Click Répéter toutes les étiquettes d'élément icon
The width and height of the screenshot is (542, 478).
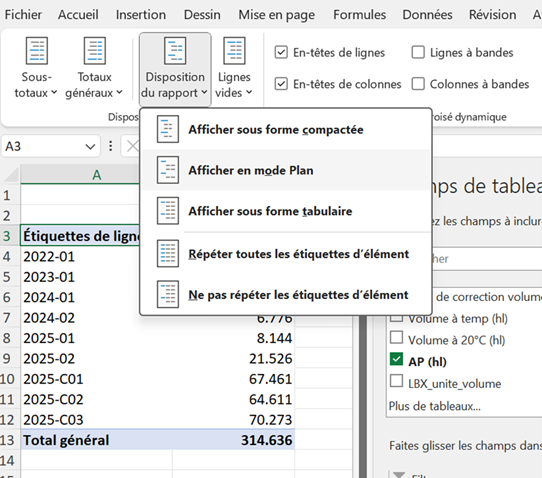[168, 254]
